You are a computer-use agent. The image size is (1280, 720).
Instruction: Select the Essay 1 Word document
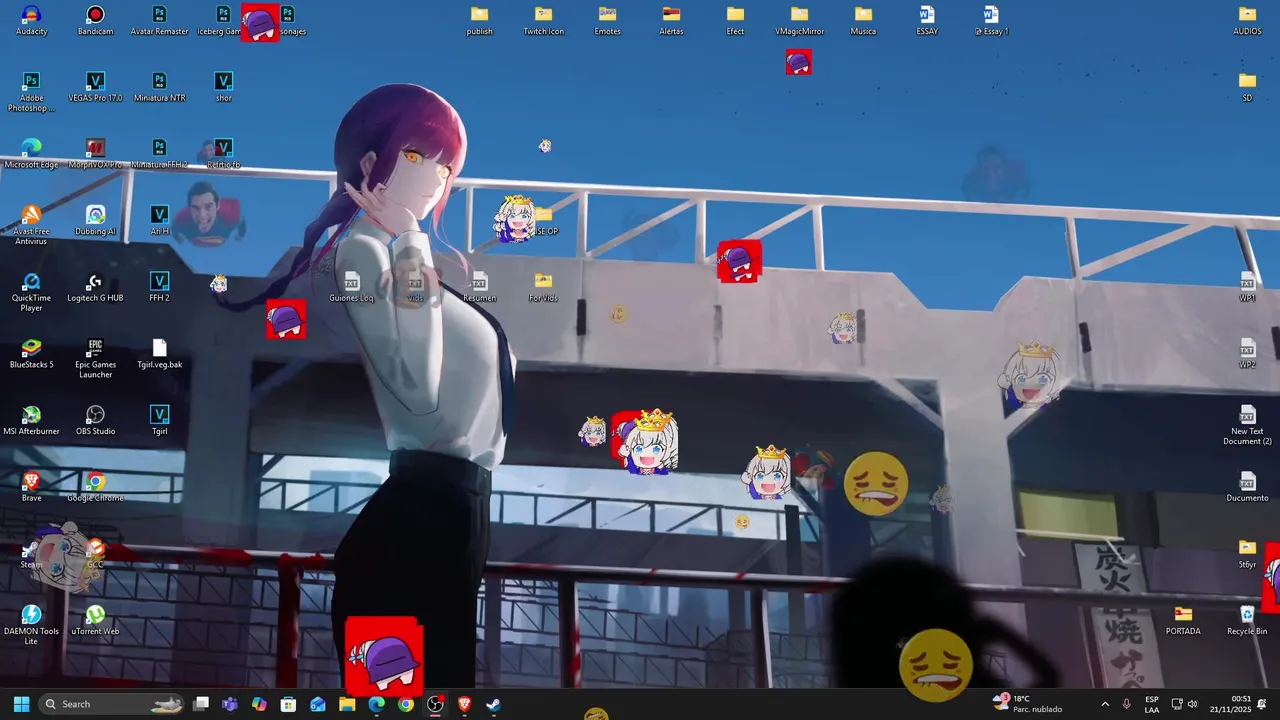(x=991, y=21)
